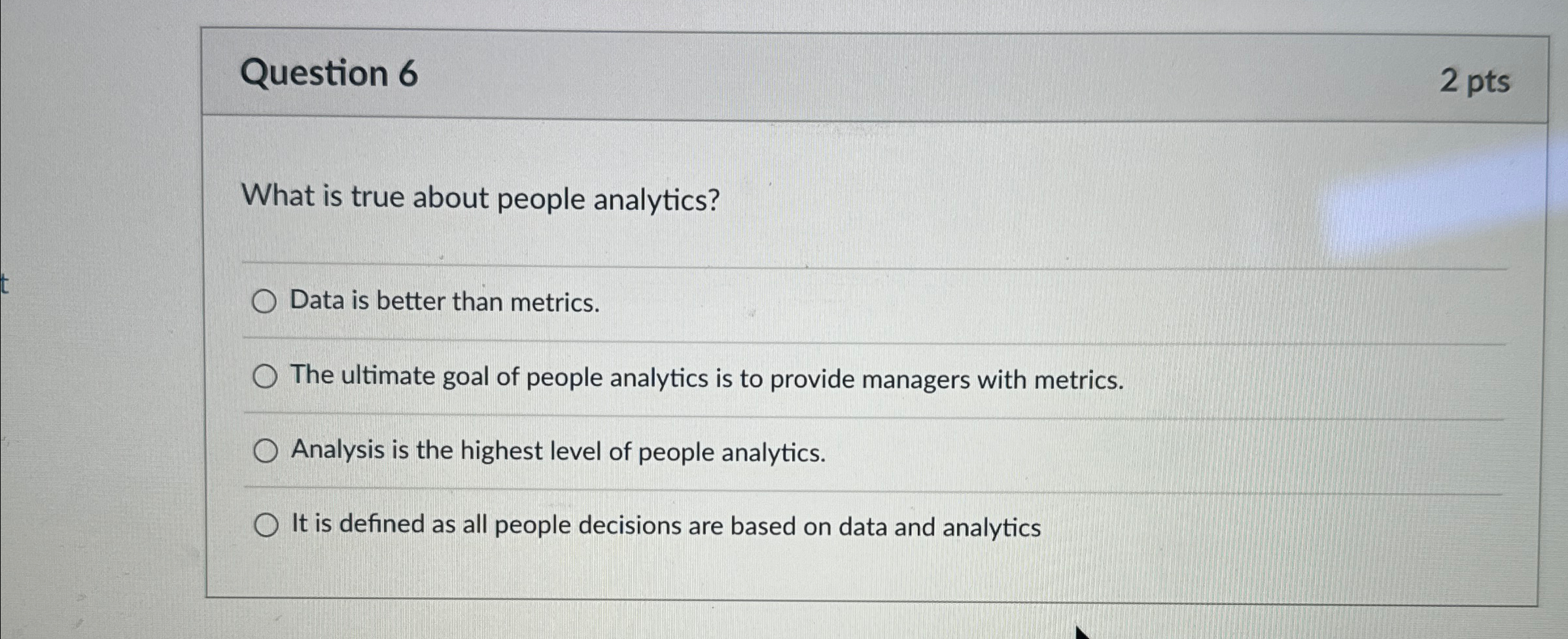The width and height of the screenshot is (1568, 639).
Task: Mark 'Analysis is the highest level' radio button
Action: click(x=266, y=451)
